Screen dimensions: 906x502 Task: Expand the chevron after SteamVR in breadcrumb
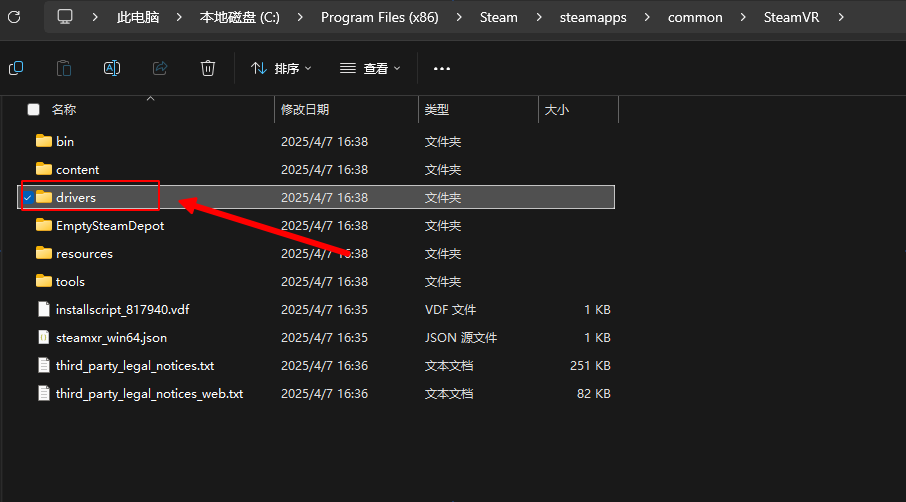pos(841,17)
